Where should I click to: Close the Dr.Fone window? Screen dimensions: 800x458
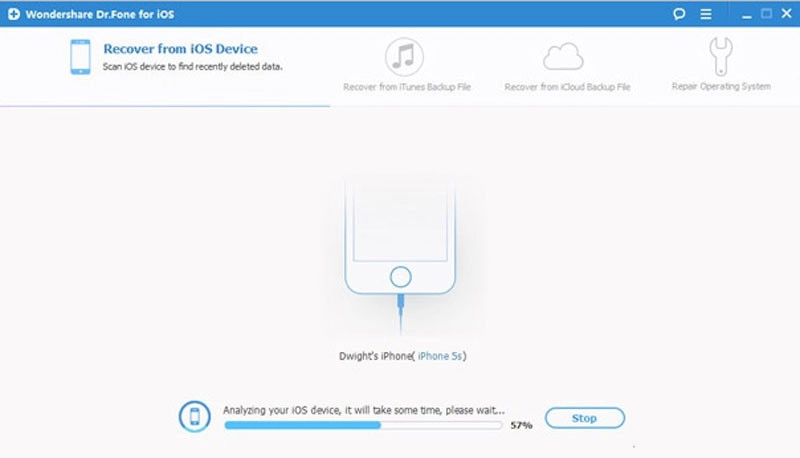786,14
